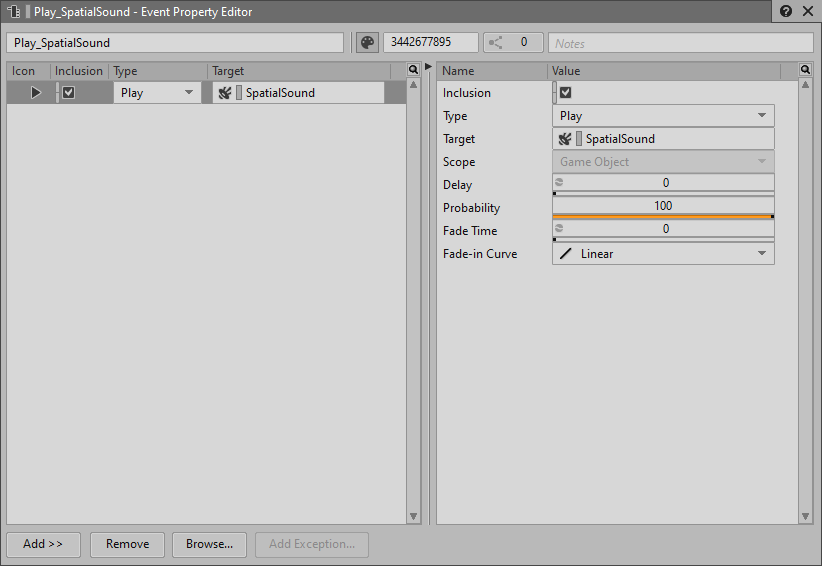Toggle the Inclusion checkbox in the action row
This screenshot has height=566, width=822.
[68, 93]
